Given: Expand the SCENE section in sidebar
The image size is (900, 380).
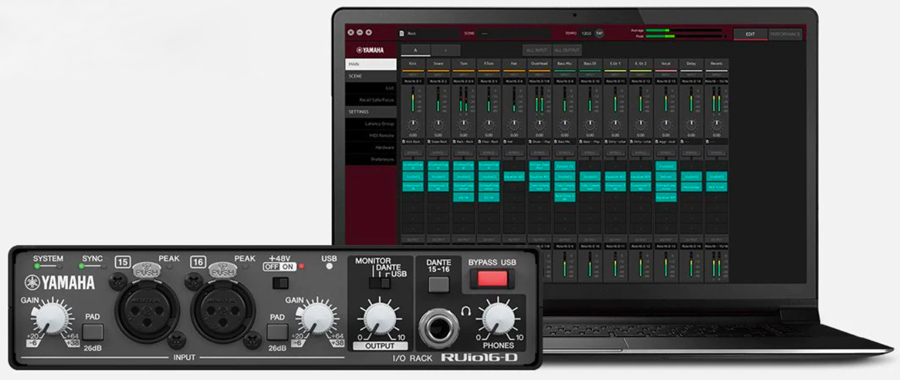Looking at the screenshot, I should point(371,76).
